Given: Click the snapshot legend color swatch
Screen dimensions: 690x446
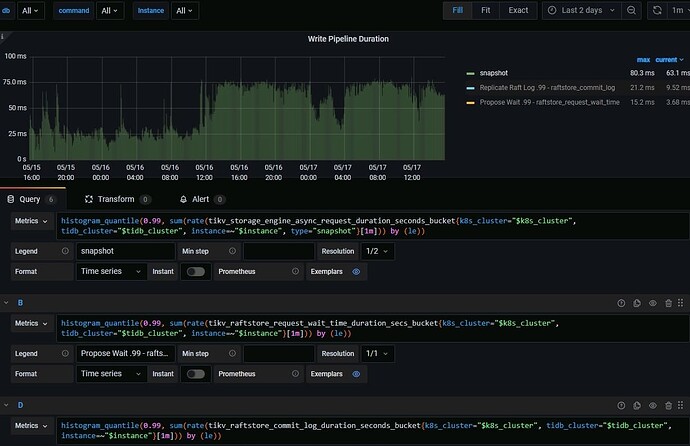Looking at the screenshot, I should (x=470, y=73).
